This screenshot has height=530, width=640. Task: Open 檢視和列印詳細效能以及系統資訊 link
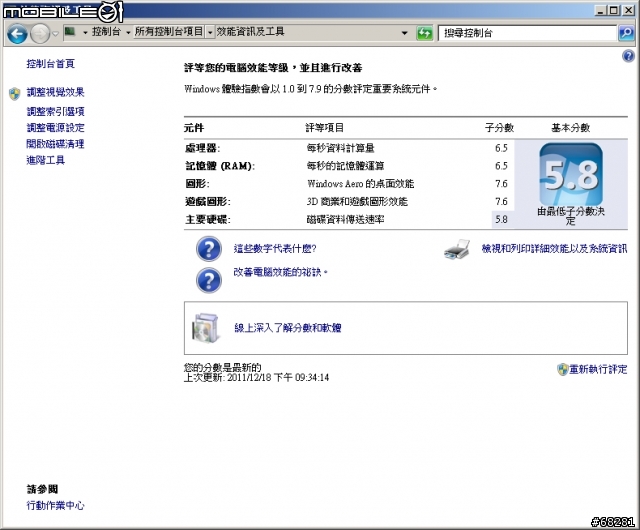pos(554,249)
